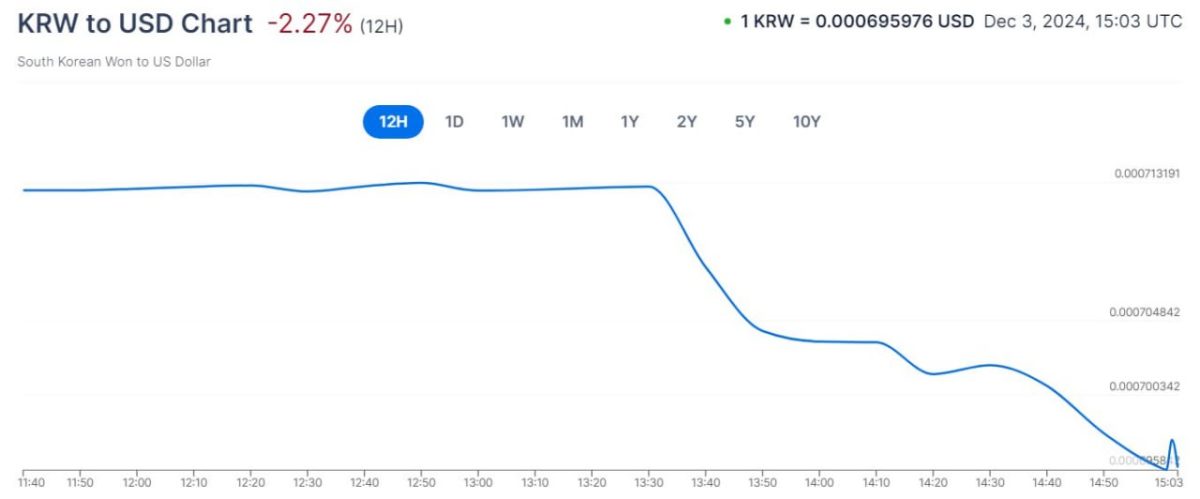Select the 2Y time range

pyautogui.click(x=686, y=122)
